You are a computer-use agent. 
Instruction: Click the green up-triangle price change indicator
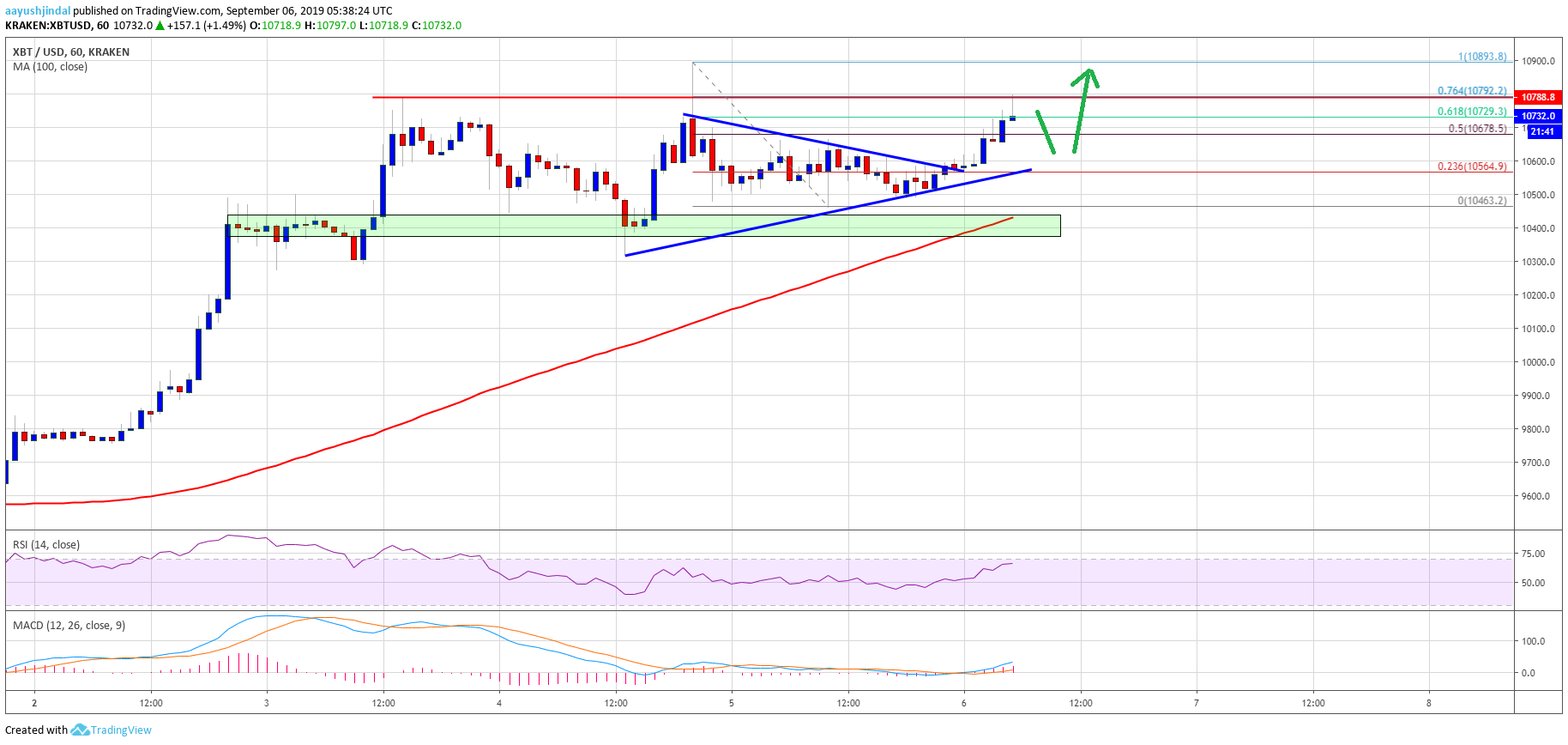tap(160, 26)
